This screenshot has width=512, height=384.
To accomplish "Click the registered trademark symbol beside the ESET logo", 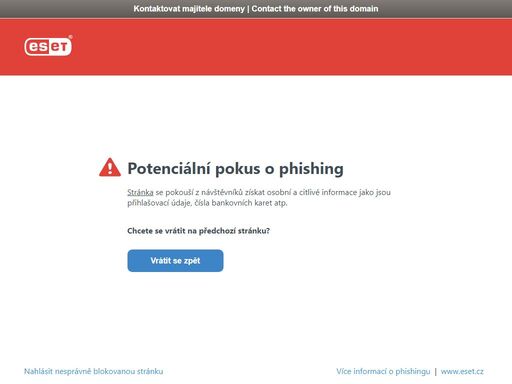I will 70,37.
